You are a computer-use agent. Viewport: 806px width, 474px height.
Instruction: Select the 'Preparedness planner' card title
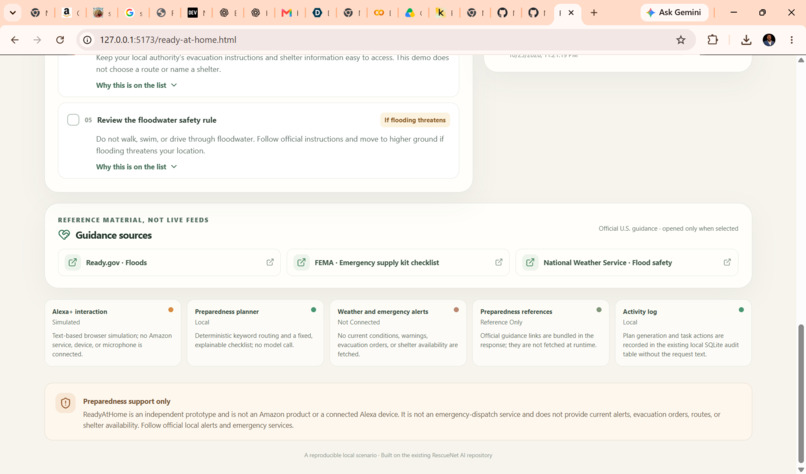tap(227, 312)
